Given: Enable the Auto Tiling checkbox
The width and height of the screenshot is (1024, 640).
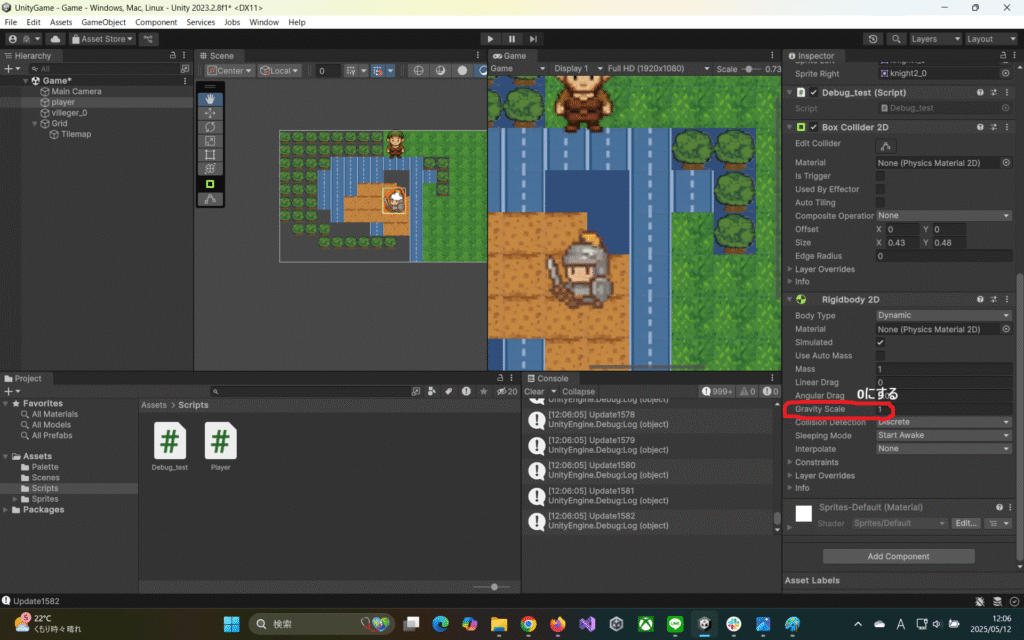Looking at the screenshot, I should pyautogui.click(x=880, y=202).
